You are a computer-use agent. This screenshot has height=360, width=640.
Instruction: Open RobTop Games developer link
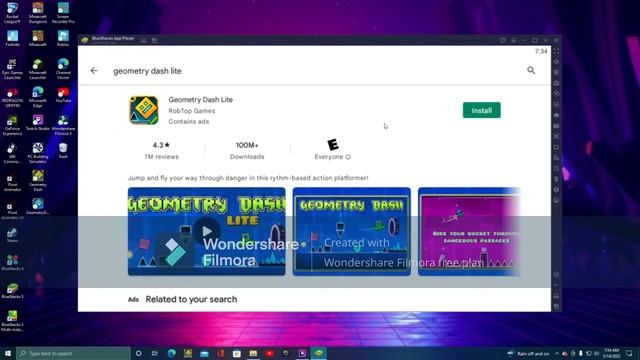pyautogui.click(x=191, y=111)
